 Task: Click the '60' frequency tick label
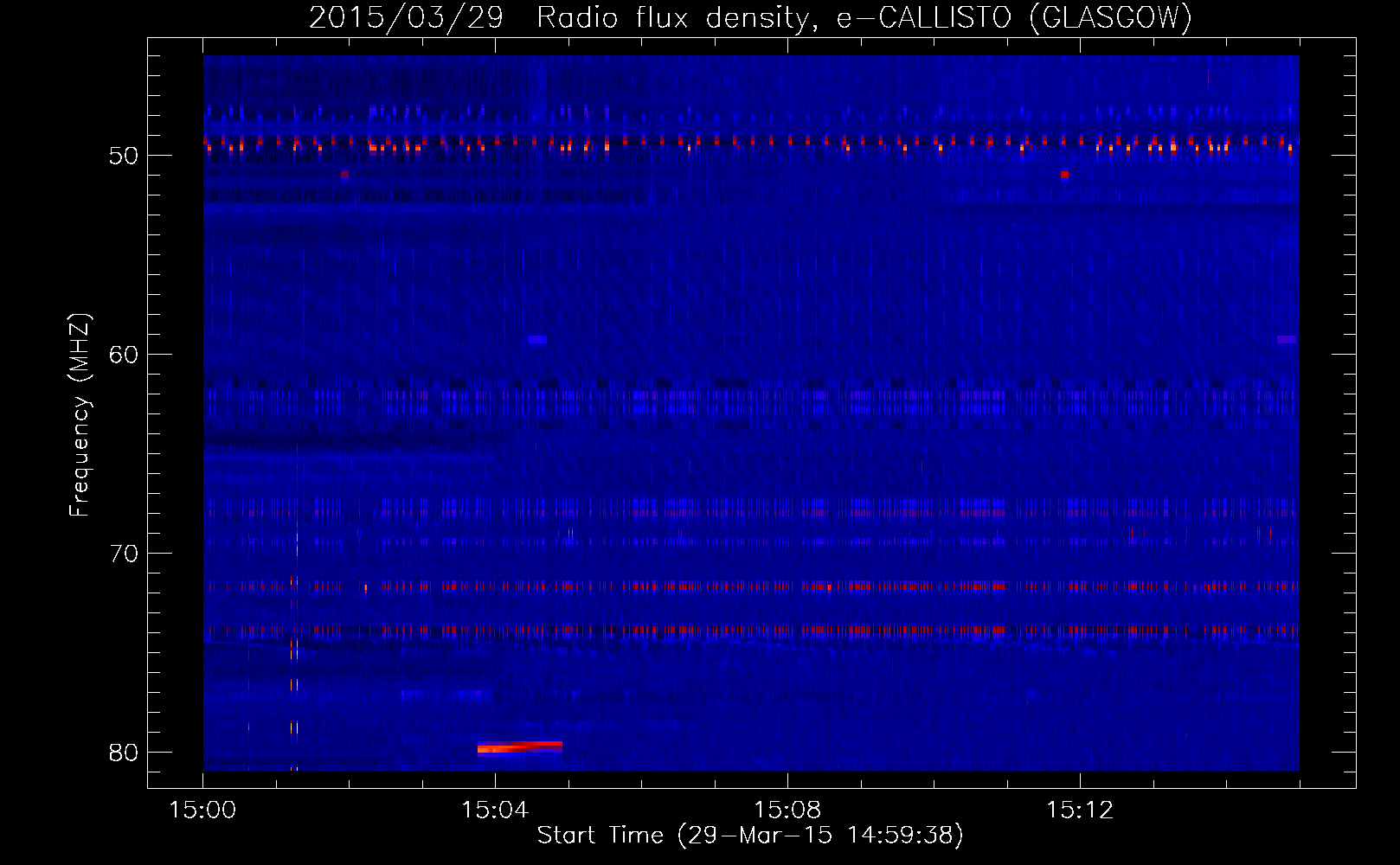coord(124,355)
